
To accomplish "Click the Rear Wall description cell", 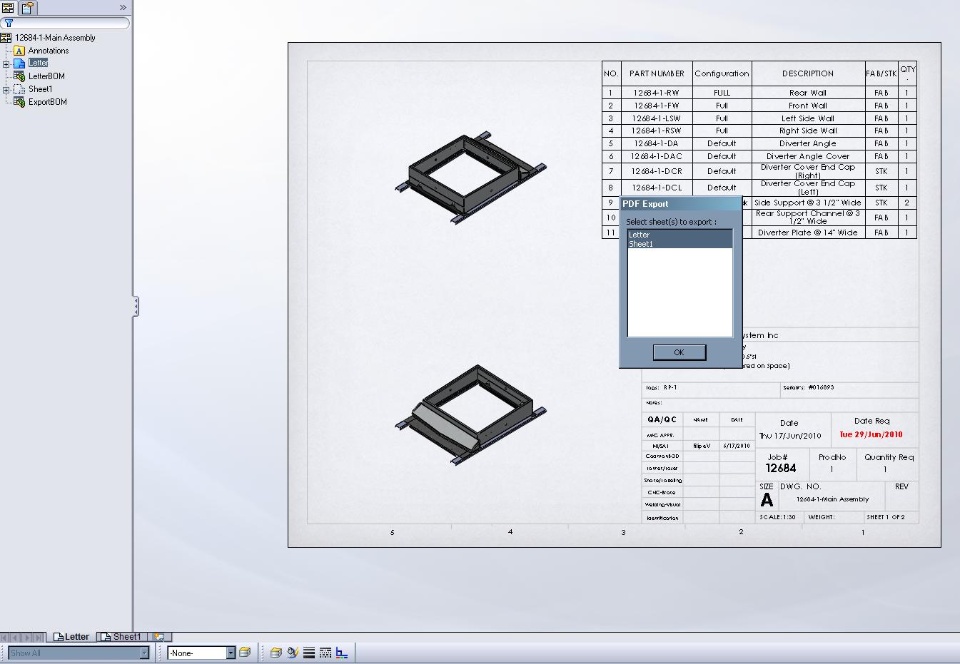I will pos(808,93).
